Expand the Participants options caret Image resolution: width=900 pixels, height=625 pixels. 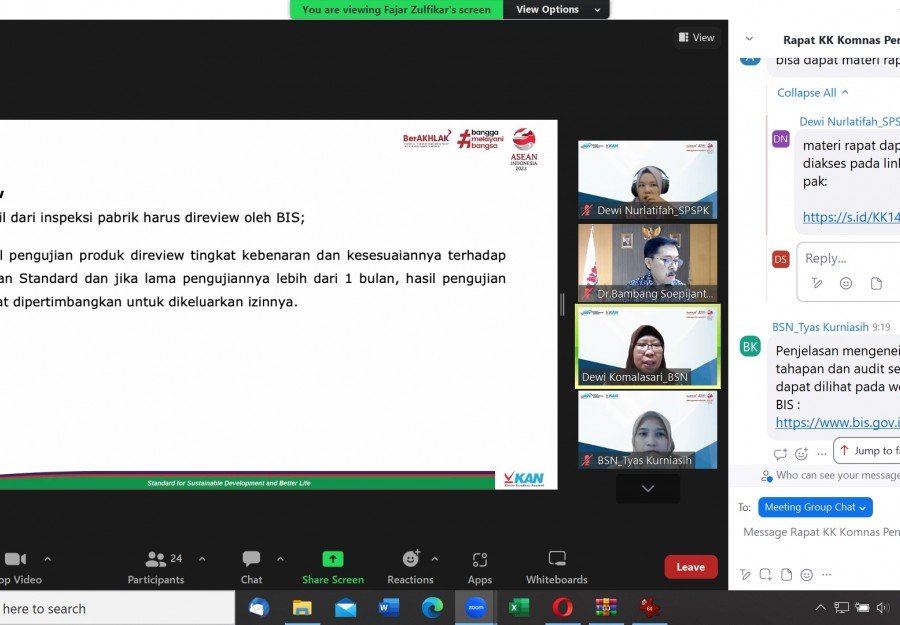pyautogui.click(x=202, y=559)
